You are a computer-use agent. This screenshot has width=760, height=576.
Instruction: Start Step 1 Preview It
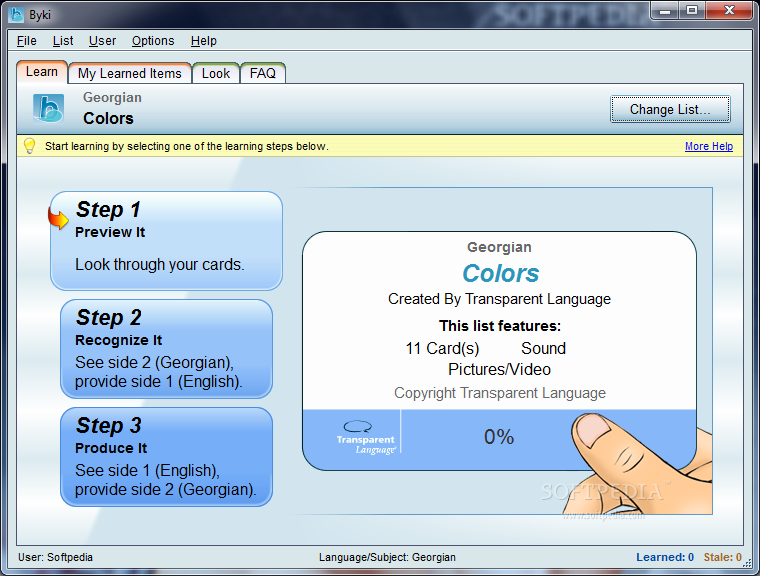(166, 241)
